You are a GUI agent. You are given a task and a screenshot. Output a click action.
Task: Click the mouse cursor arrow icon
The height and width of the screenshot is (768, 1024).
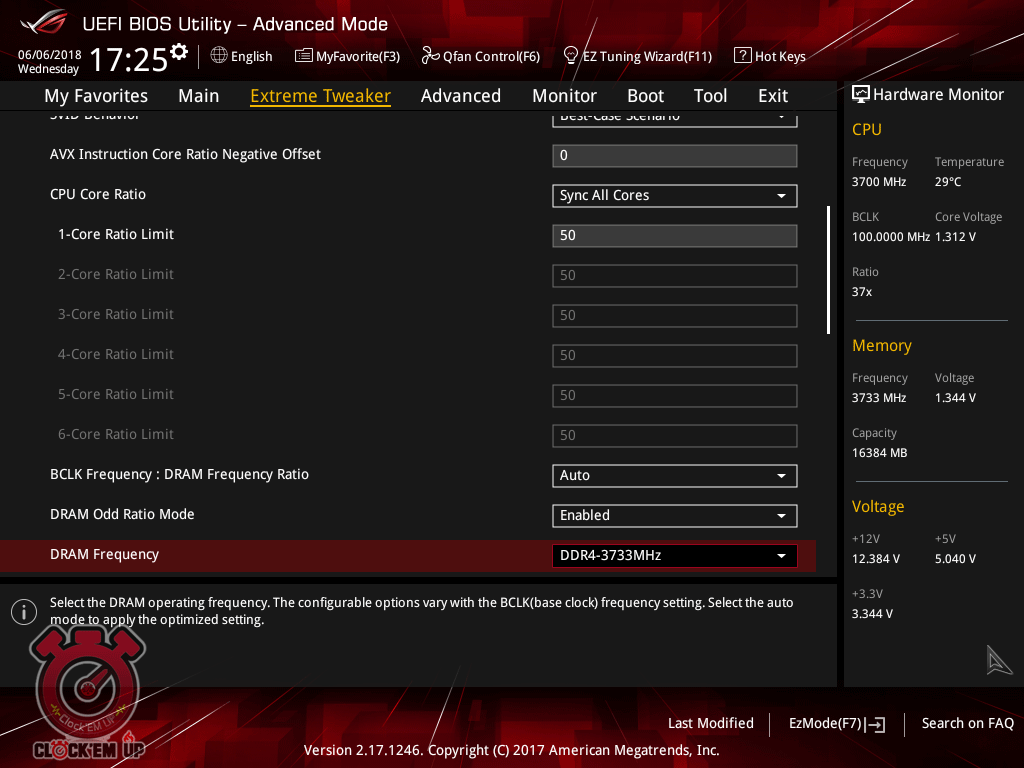point(999,660)
